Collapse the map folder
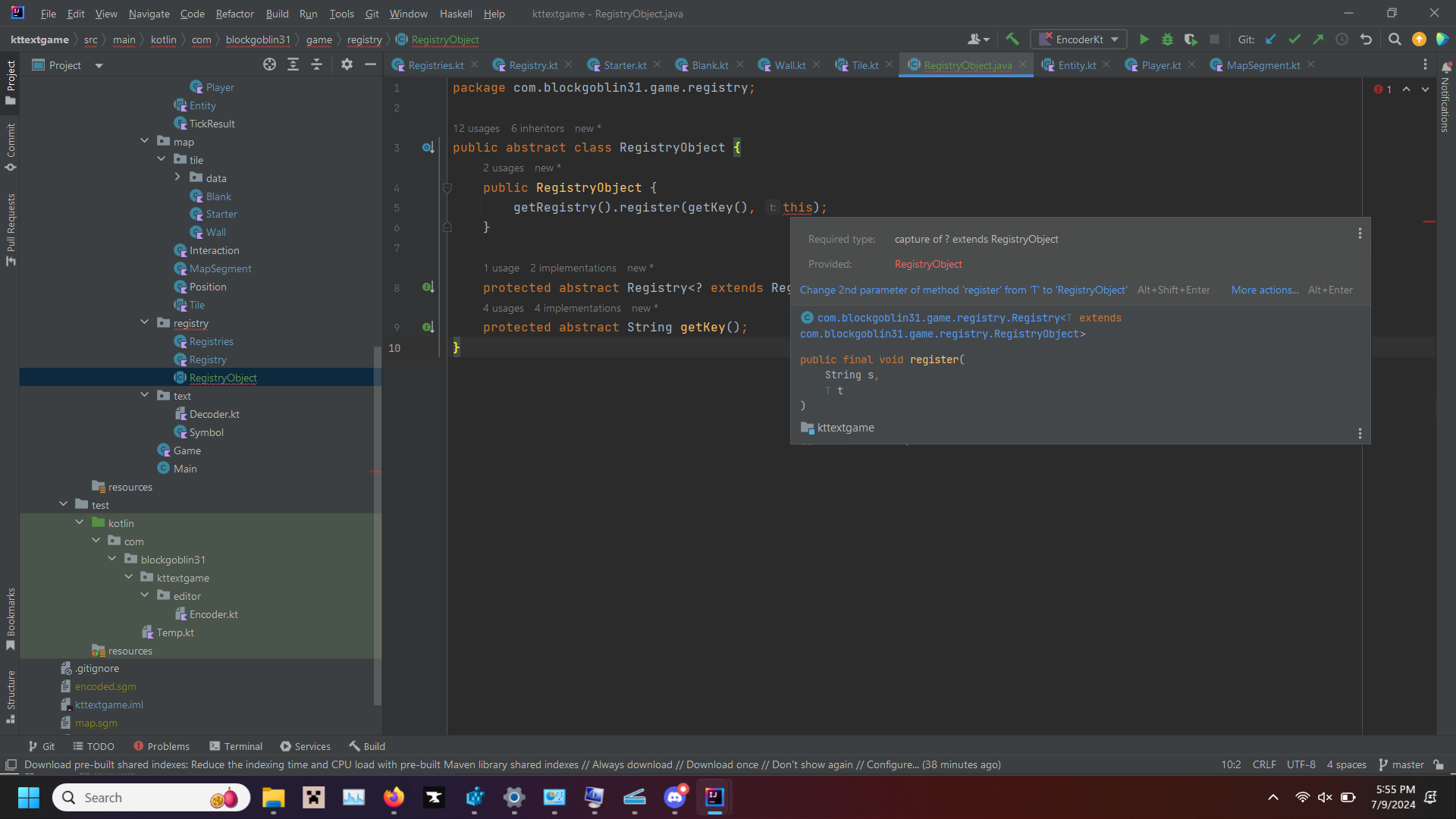The image size is (1456, 819). pos(145,141)
